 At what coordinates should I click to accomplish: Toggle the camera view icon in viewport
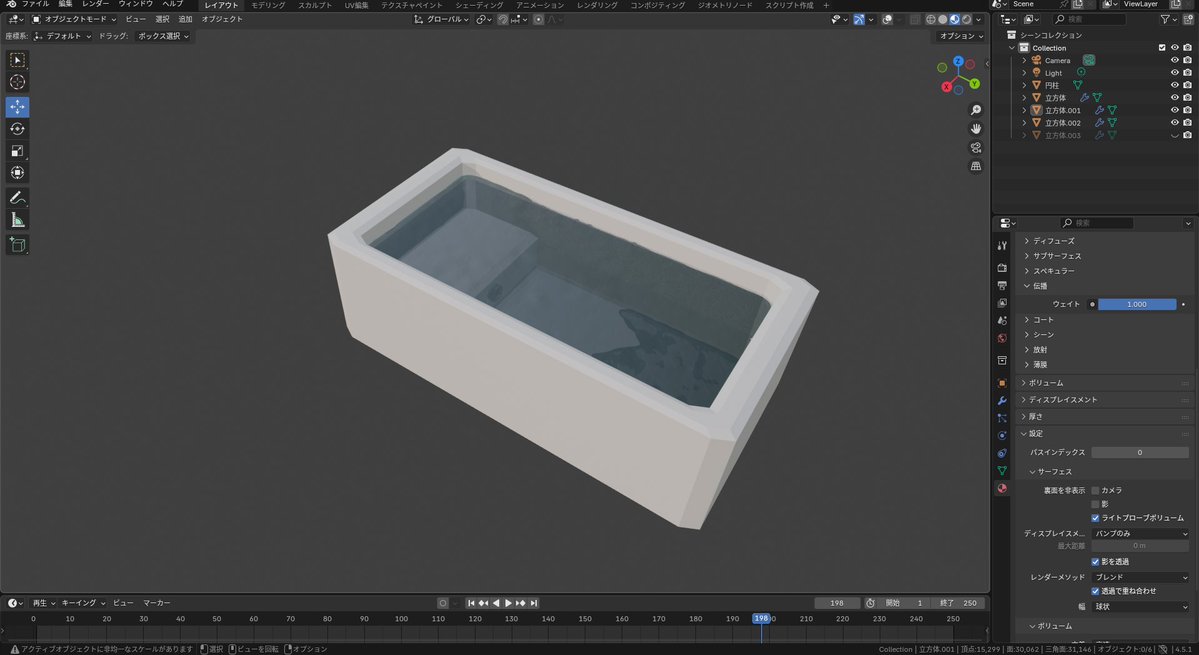(x=976, y=148)
